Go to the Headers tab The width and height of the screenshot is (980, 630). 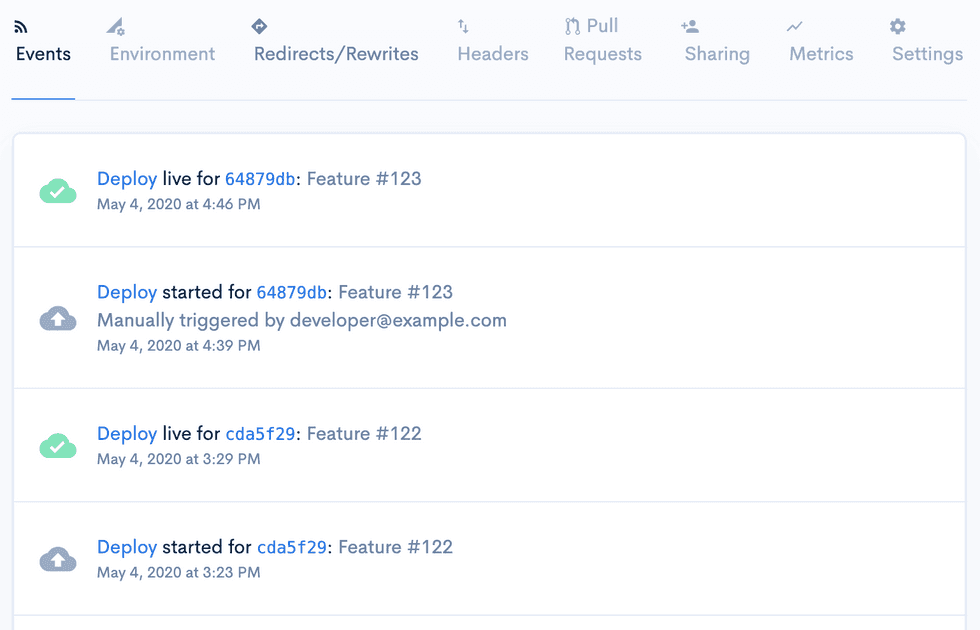pyautogui.click(x=492, y=54)
